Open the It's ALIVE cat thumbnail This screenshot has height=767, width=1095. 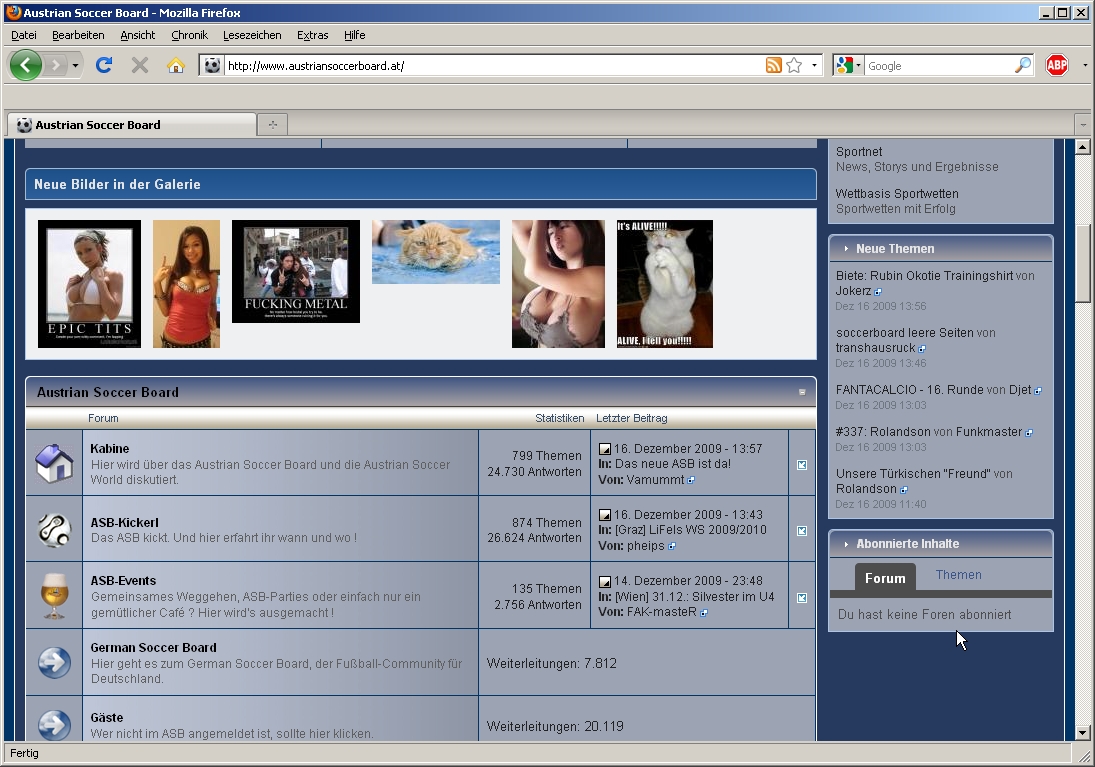coord(665,284)
